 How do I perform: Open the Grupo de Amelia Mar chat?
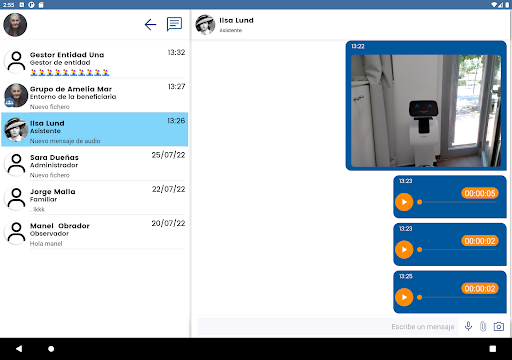pos(94,96)
